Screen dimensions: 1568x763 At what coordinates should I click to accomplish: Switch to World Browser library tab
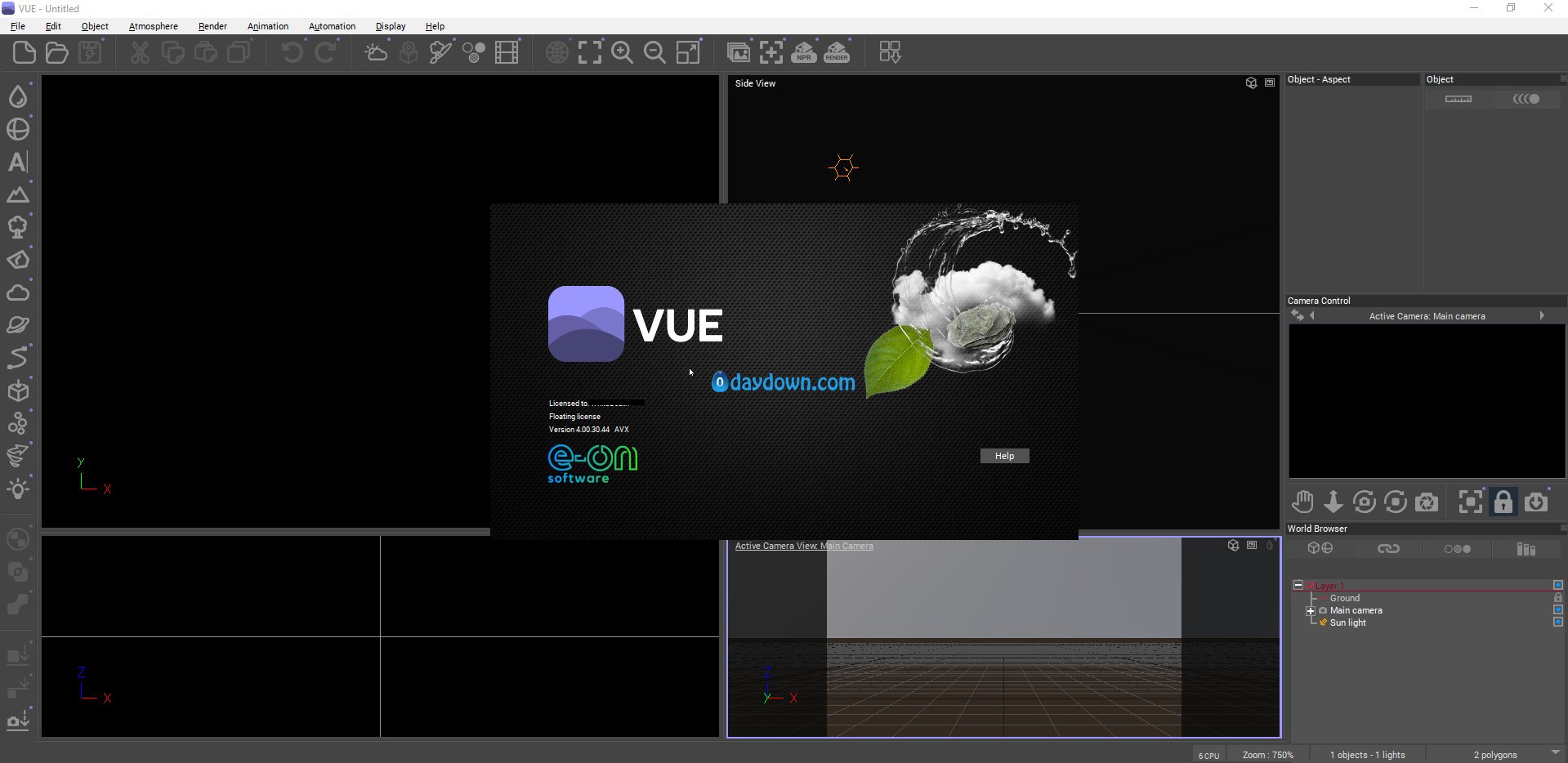pos(1526,548)
